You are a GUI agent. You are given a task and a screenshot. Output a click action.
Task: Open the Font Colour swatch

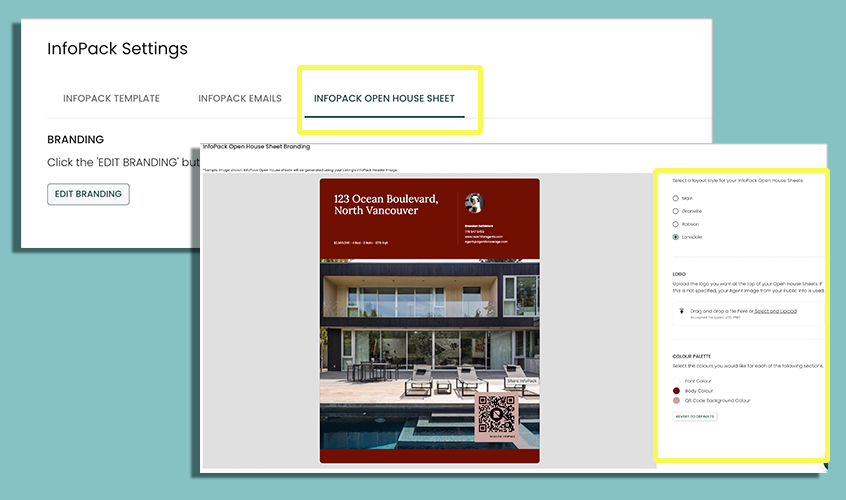(677, 381)
